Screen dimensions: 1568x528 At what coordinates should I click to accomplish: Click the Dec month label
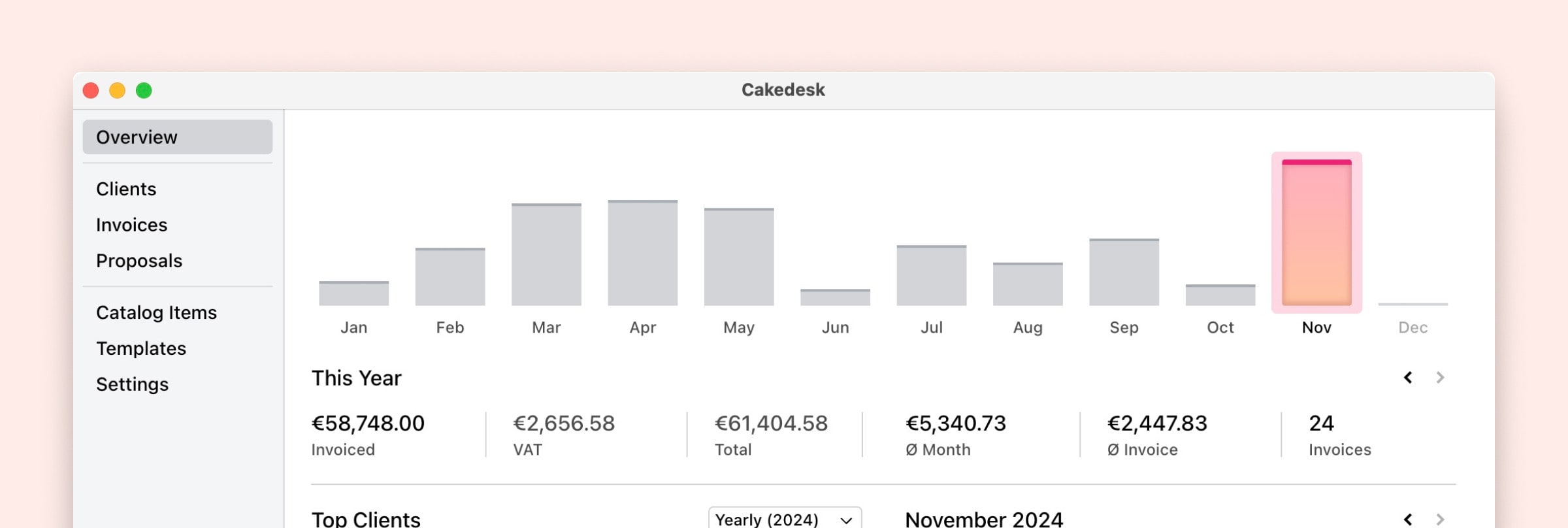click(1413, 327)
